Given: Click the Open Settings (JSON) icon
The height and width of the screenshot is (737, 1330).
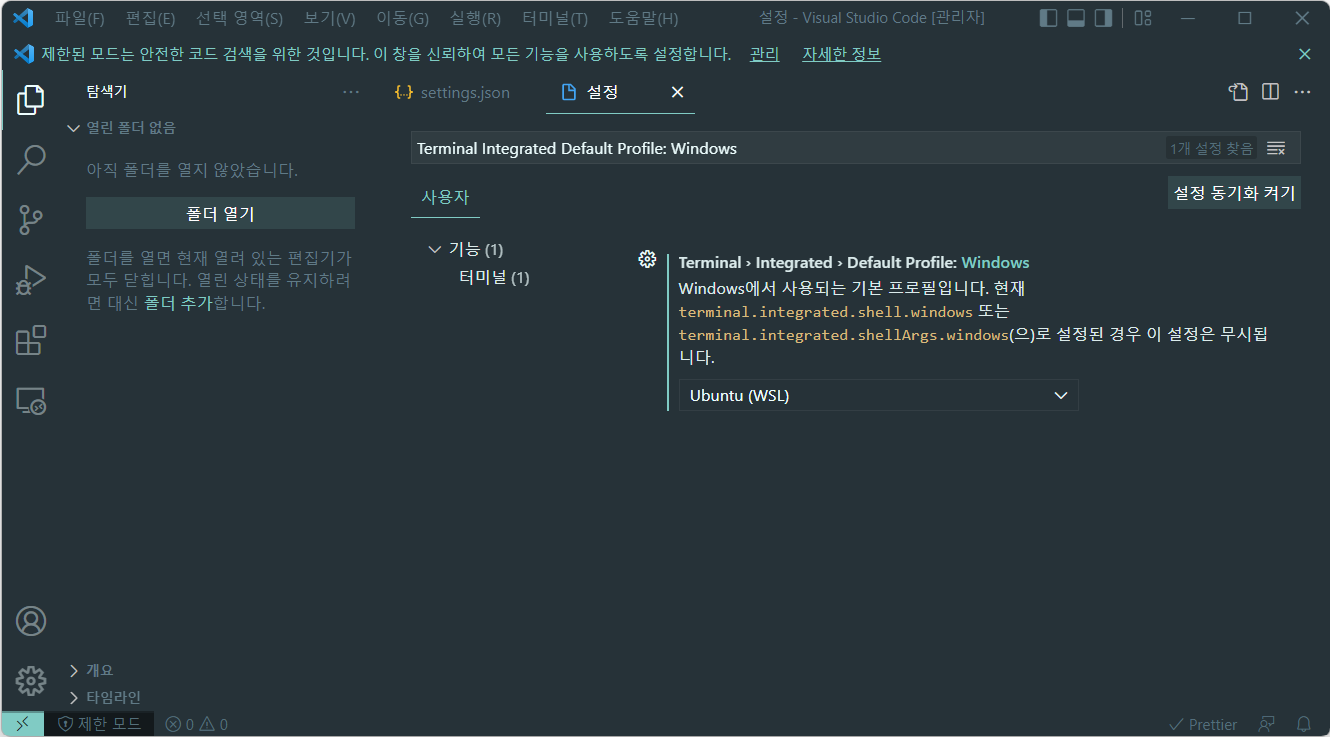Looking at the screenshot, I should [1238, 92].
